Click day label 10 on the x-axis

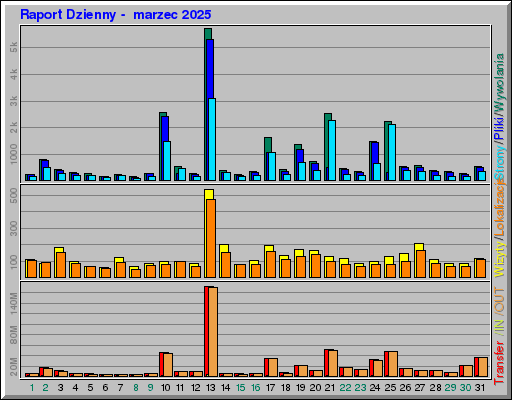tap(165, 388)
